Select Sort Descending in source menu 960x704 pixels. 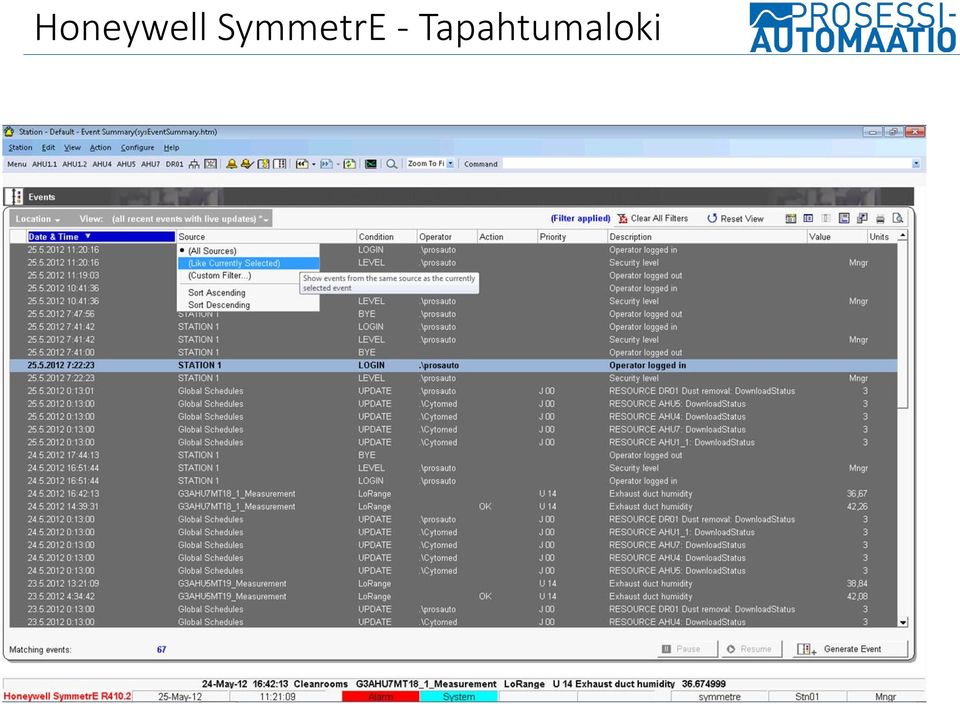(248, 305)
